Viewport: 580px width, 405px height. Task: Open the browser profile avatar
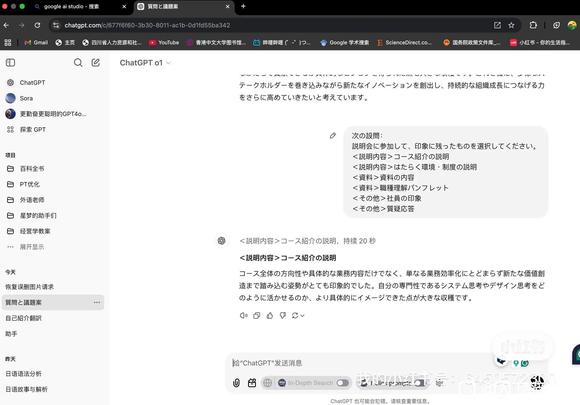coord(572,25)
